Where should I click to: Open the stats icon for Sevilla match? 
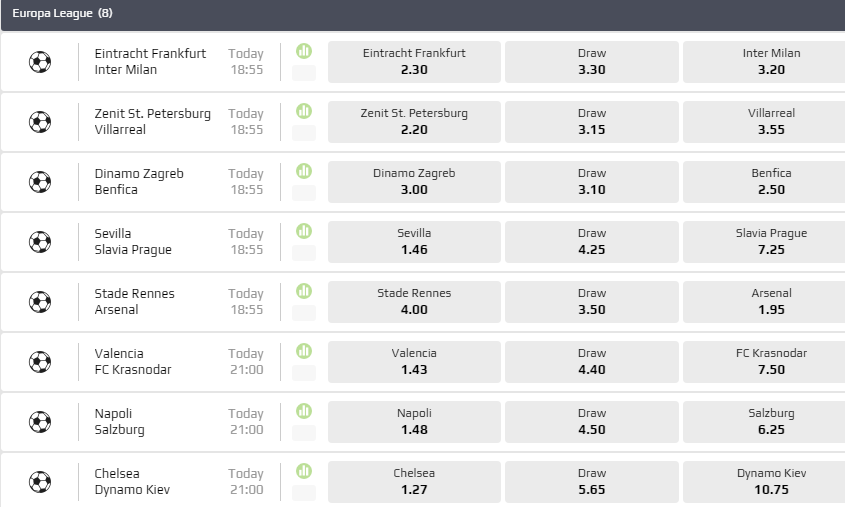pyautogui.click(x=304, y=231)
